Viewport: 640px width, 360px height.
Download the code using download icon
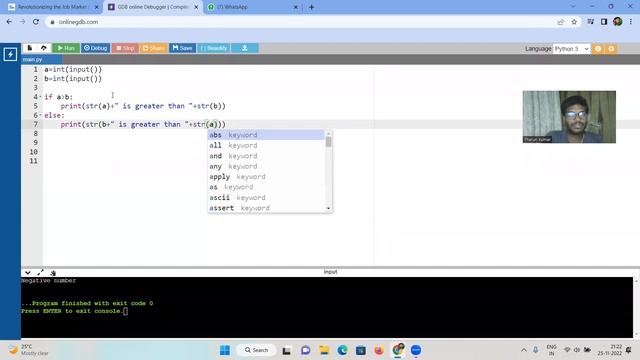[x=244, y=48]
